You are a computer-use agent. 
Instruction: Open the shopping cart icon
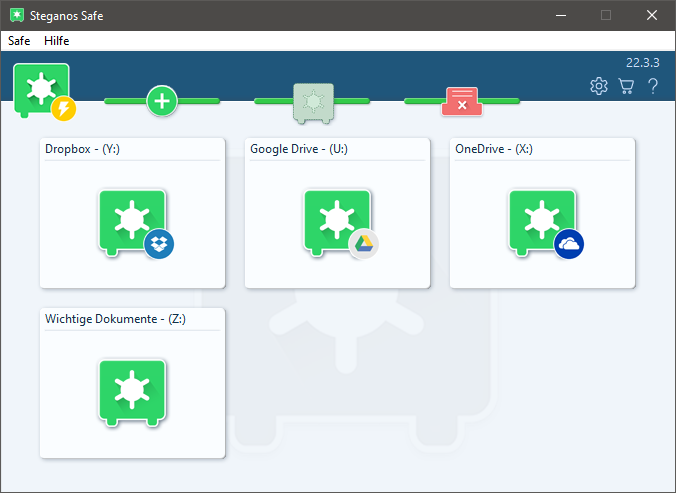tap(626, 86)
